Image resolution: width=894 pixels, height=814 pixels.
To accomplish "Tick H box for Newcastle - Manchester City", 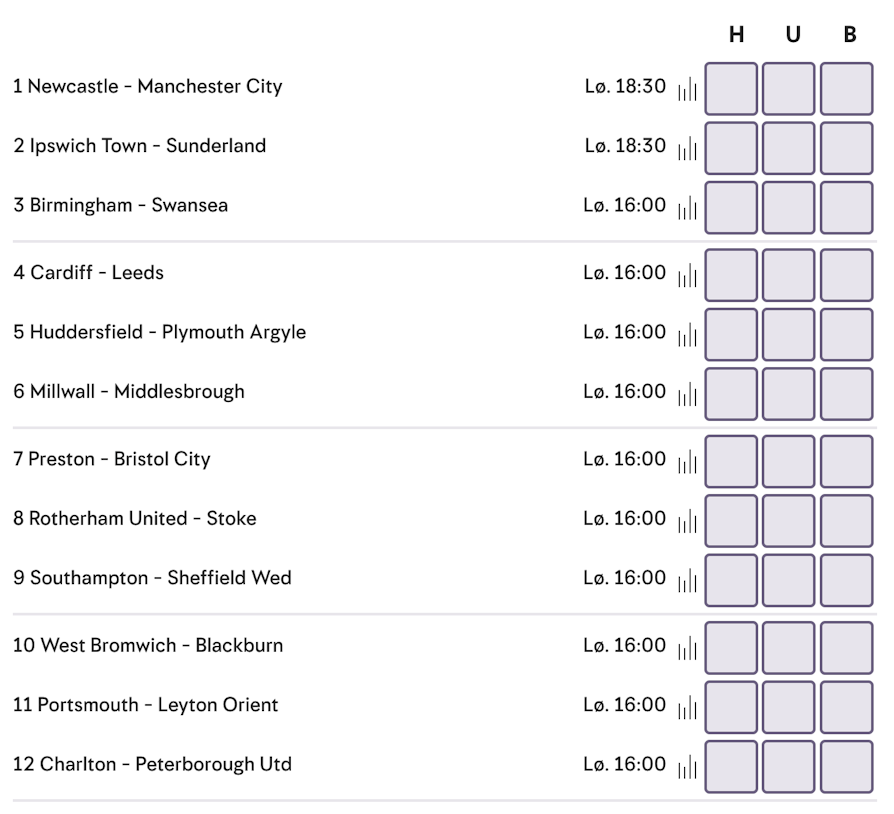I will [x=731, y=89].
